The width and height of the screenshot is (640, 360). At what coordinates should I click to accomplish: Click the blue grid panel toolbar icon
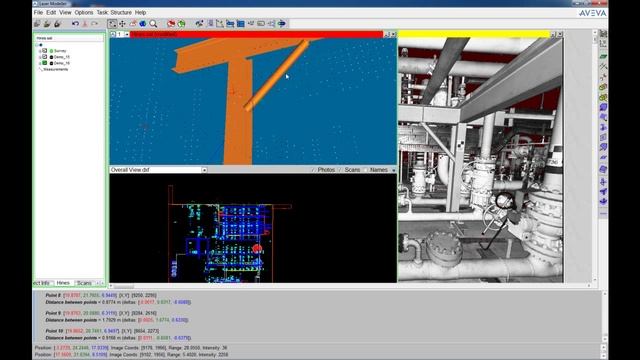coord(241,24)
